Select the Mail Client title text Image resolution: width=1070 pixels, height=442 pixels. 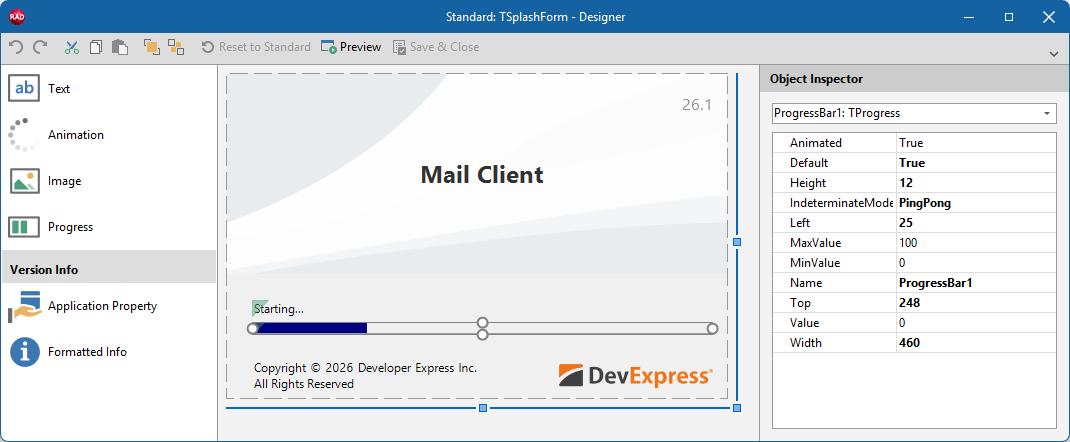(x=482, y=175)
